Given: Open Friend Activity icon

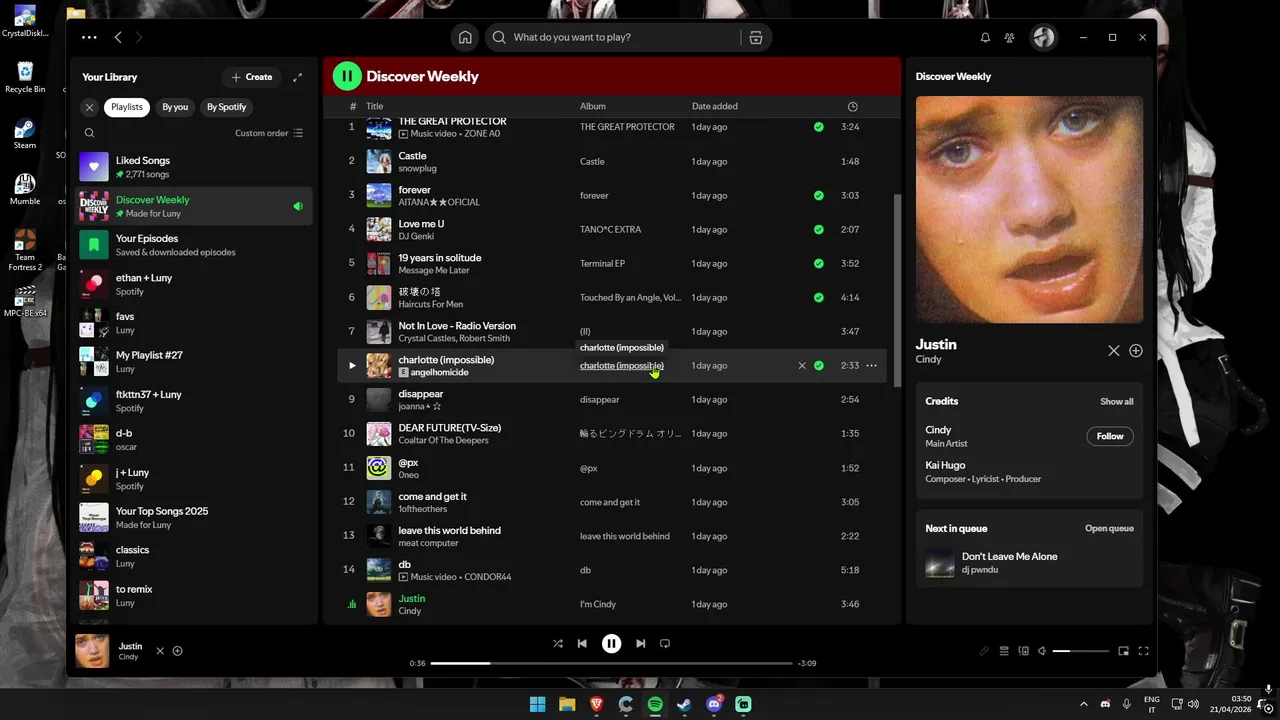Looking at the screenshot, I should coord(1010,37).
